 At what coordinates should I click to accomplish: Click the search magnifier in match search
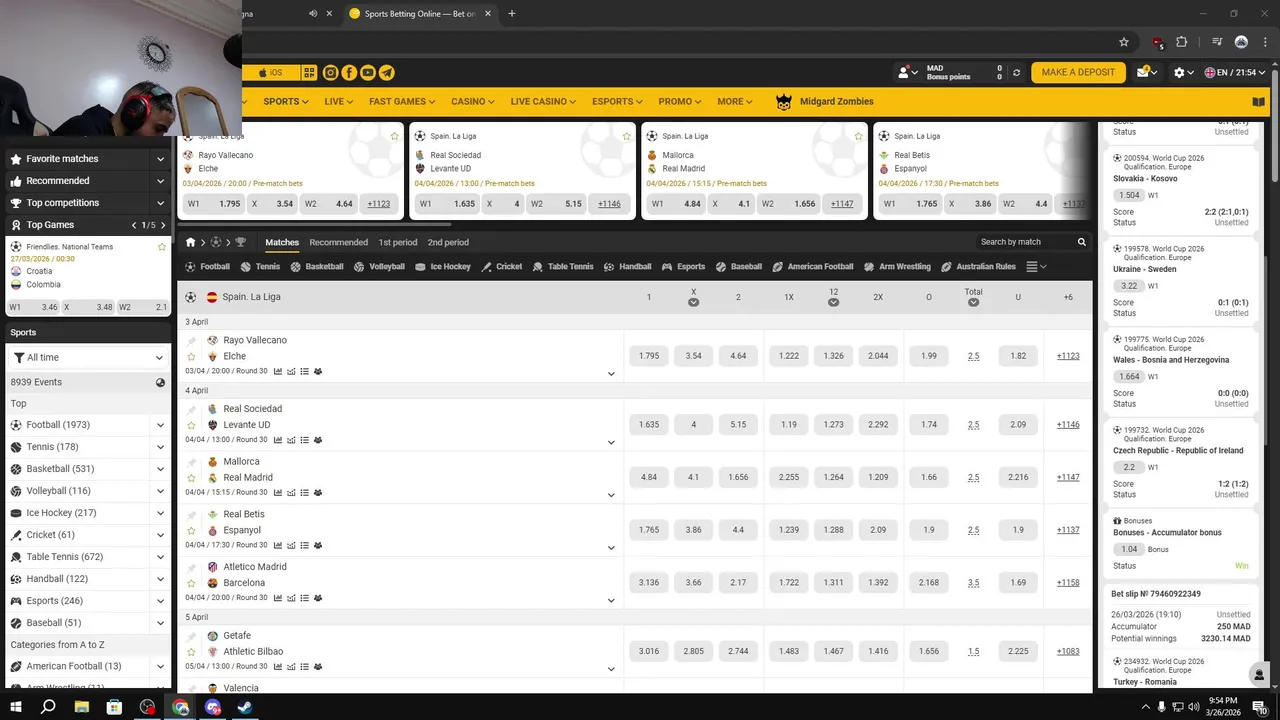(x=1081, y=242)
